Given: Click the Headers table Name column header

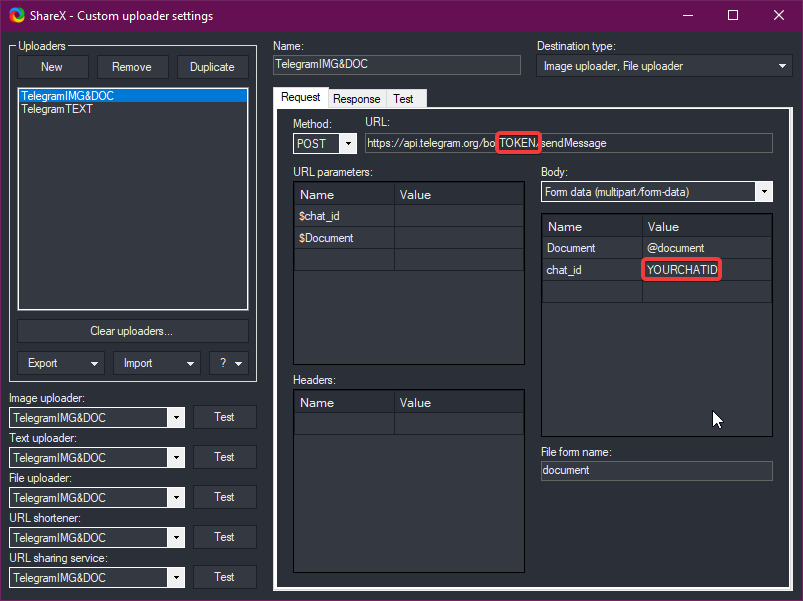Looking at the screenshot, I should tap(344, 402).
